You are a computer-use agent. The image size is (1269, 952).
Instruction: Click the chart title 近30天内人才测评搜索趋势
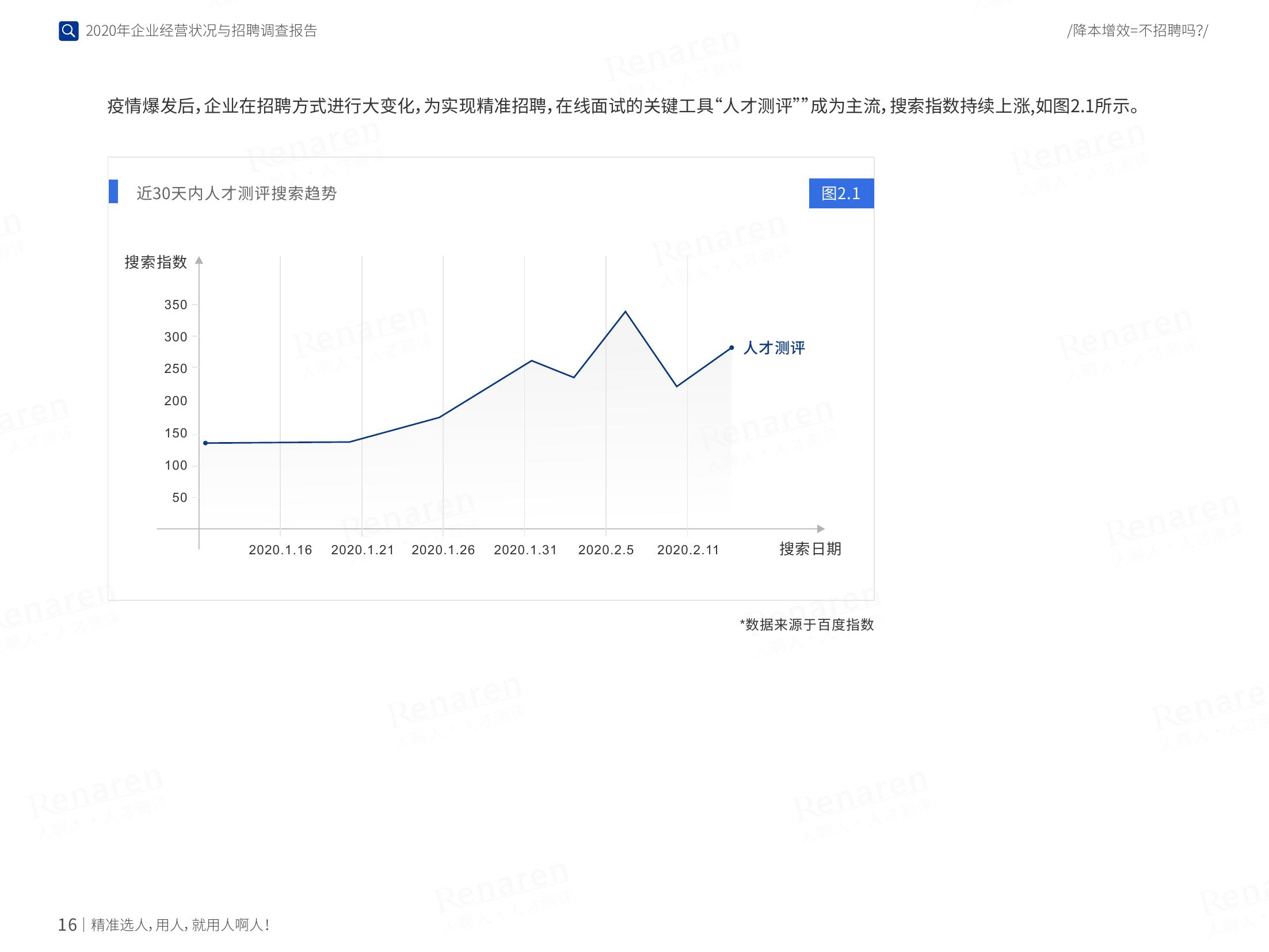pos(237,193)
